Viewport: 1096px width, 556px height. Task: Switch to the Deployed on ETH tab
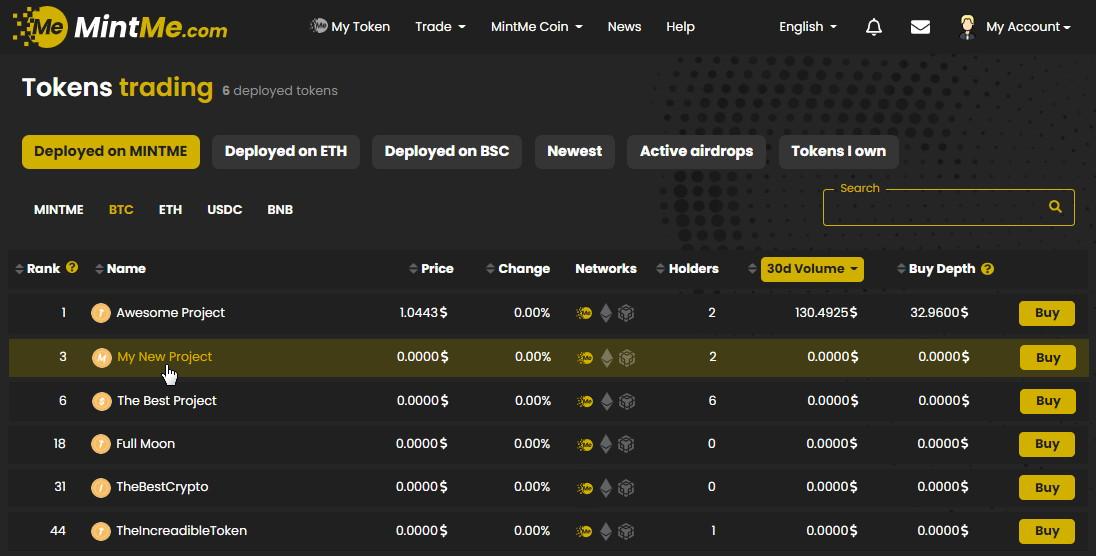coord(285,152)
